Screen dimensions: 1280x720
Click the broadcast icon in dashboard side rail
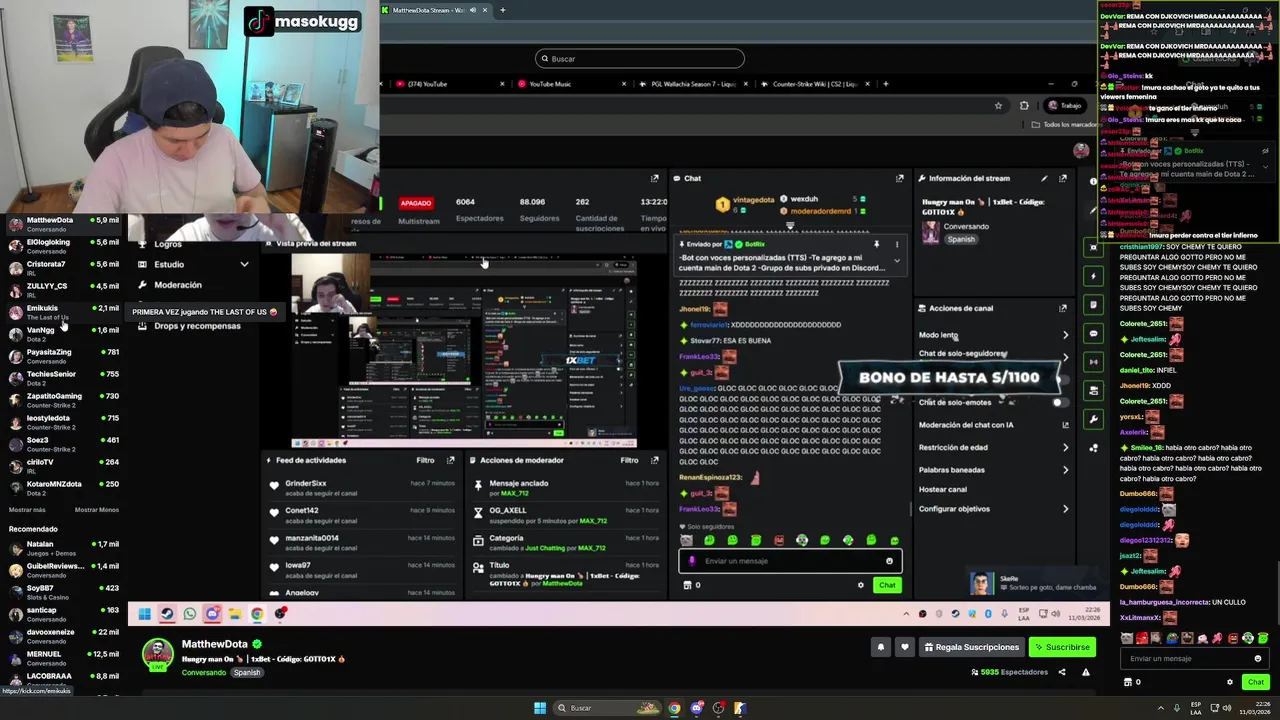1094,362
